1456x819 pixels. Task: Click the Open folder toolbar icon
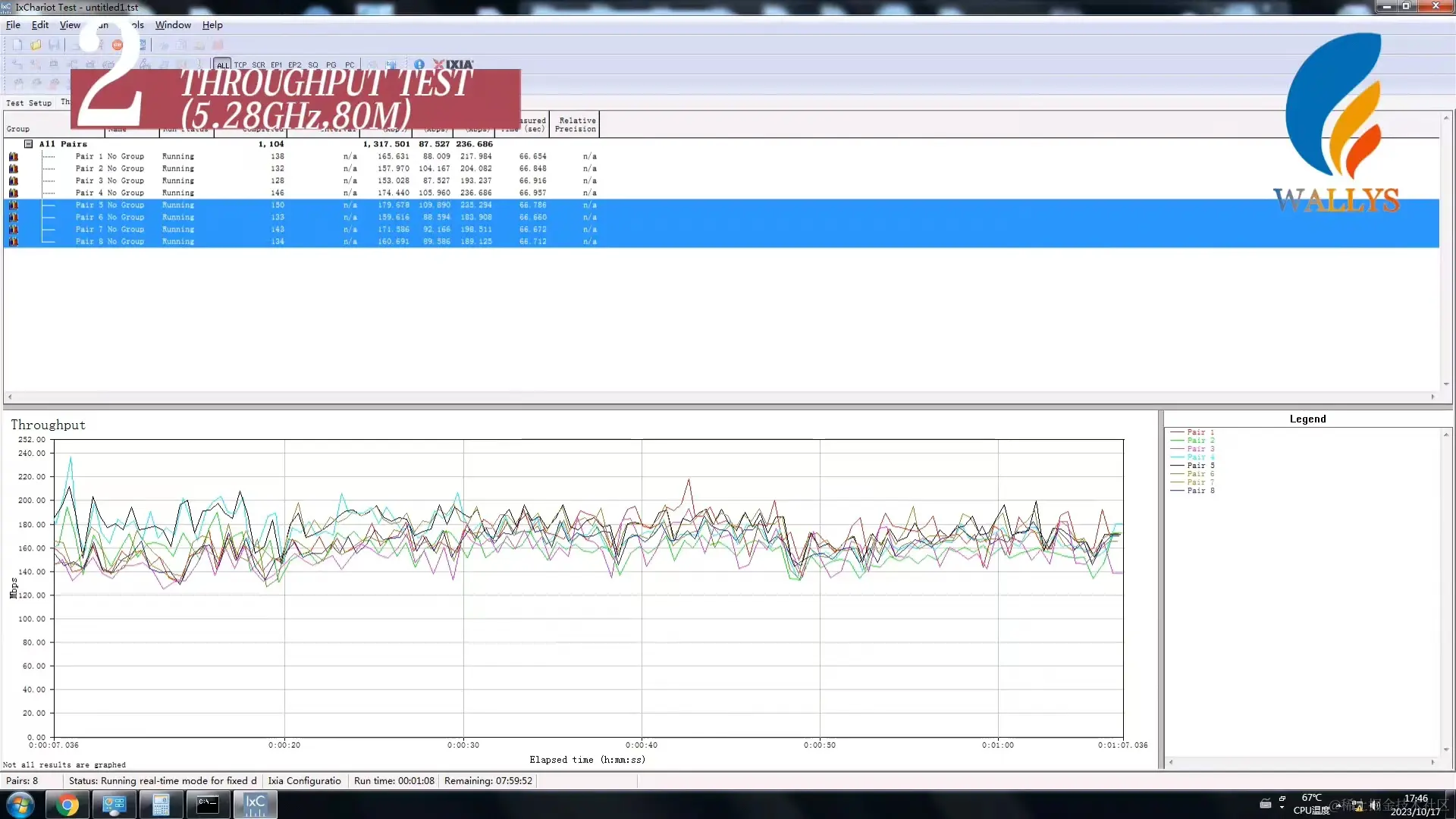click(36, 45)
